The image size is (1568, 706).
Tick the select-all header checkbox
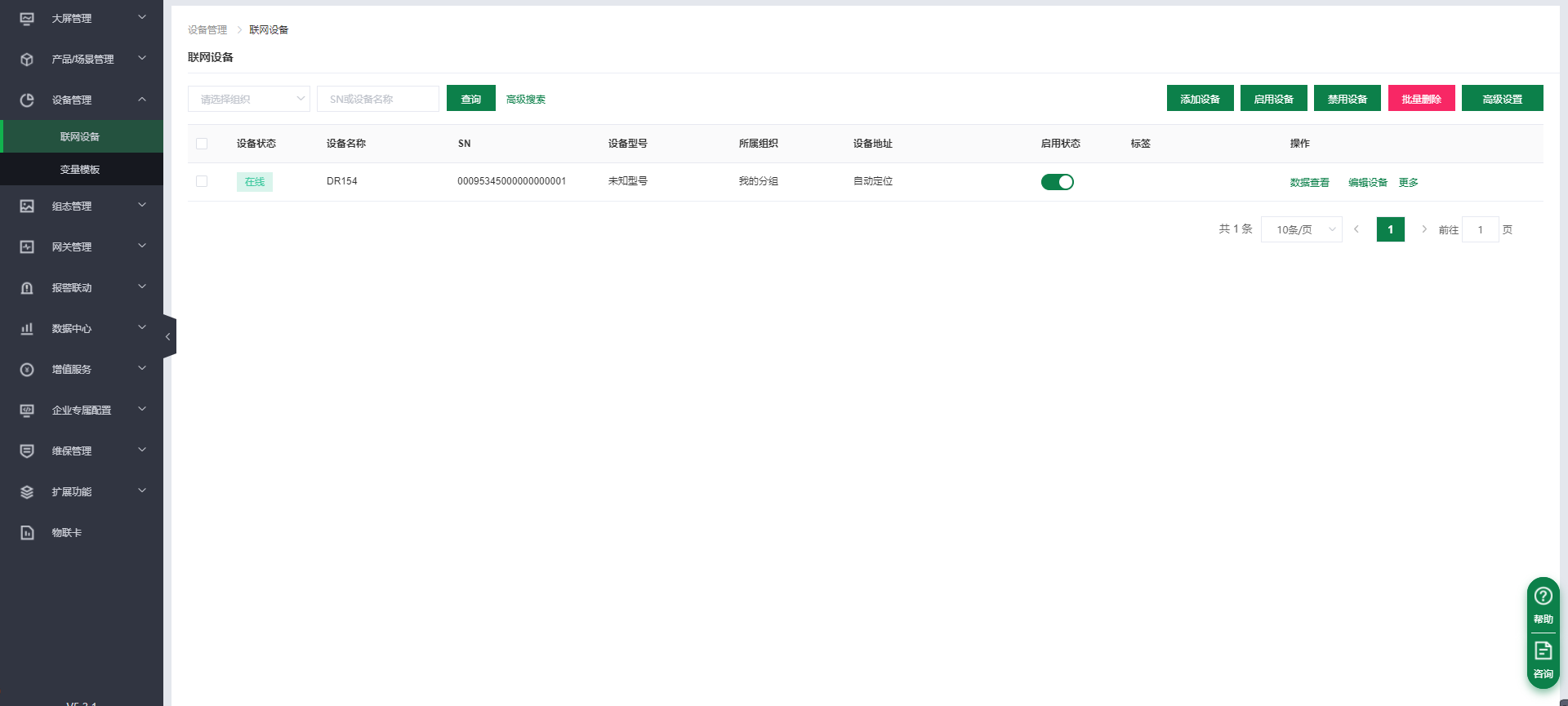202,144
